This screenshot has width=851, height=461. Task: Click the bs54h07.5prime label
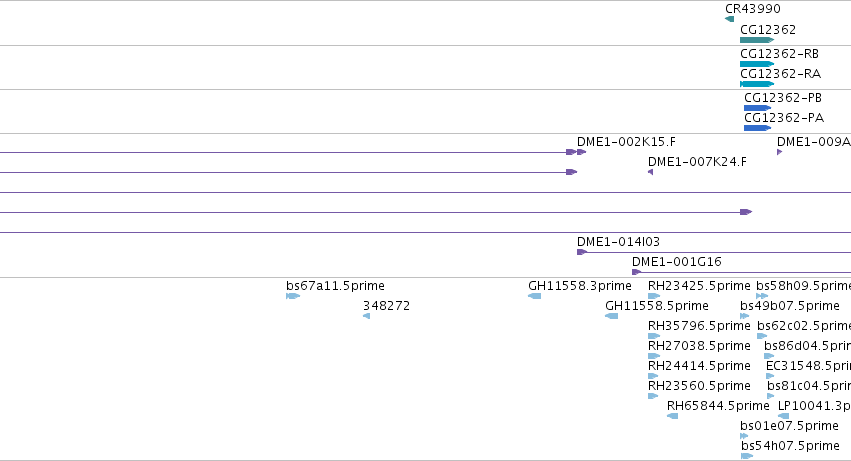point(790,446)
